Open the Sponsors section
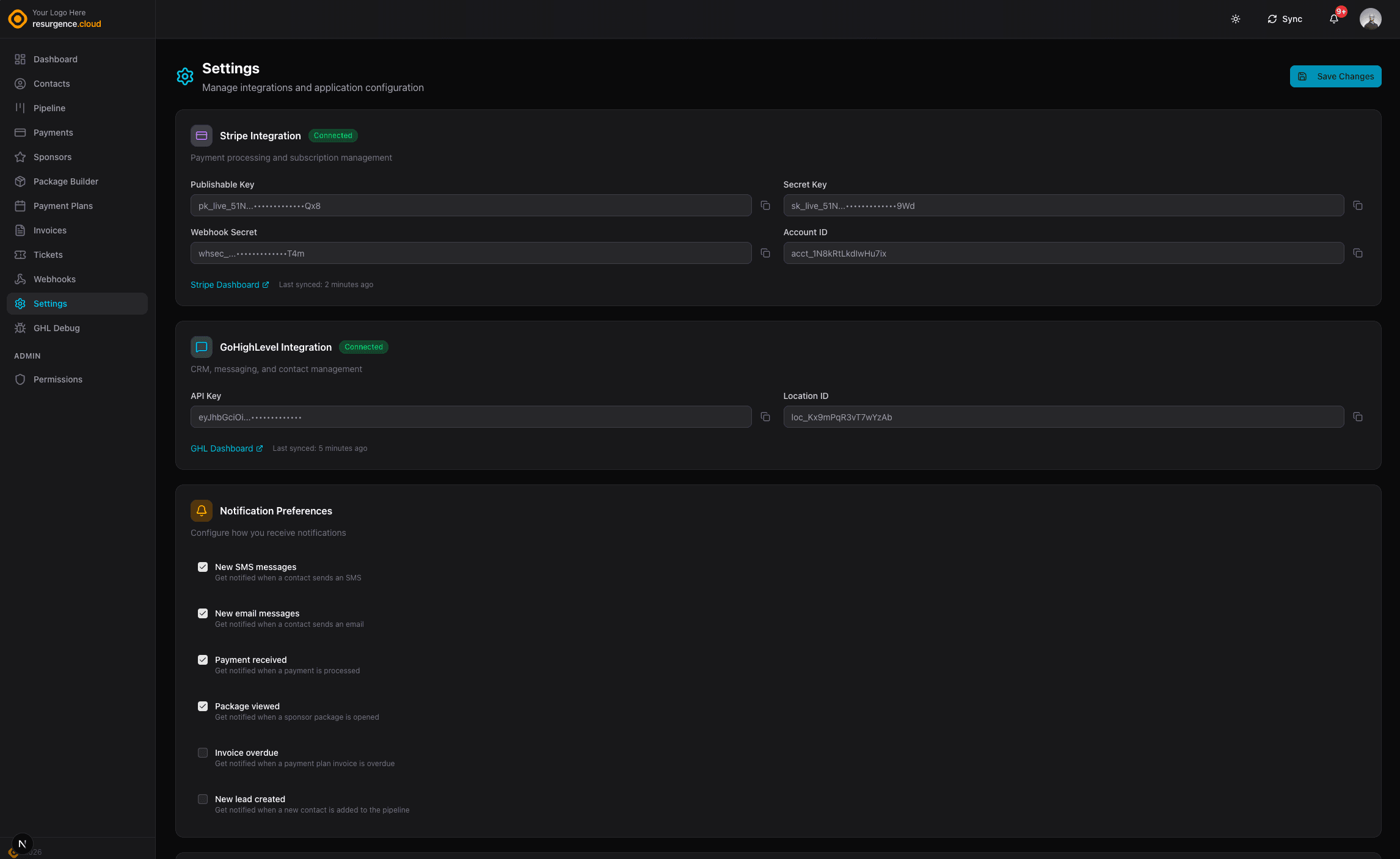The height and width of the screenshot is (859, 1400). [x=52, y=156]
